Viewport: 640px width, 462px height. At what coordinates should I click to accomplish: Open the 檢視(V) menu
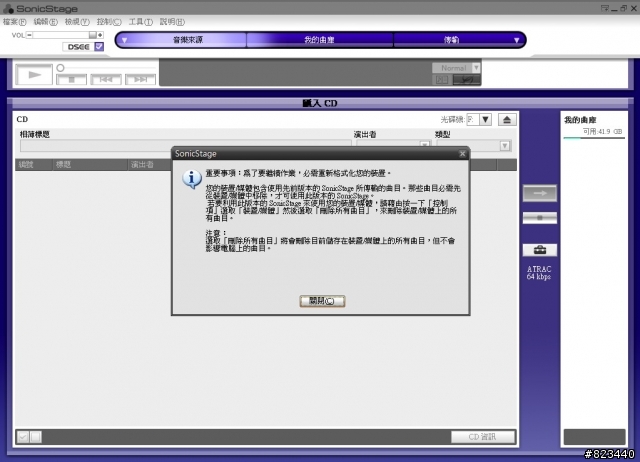(77, 22)
